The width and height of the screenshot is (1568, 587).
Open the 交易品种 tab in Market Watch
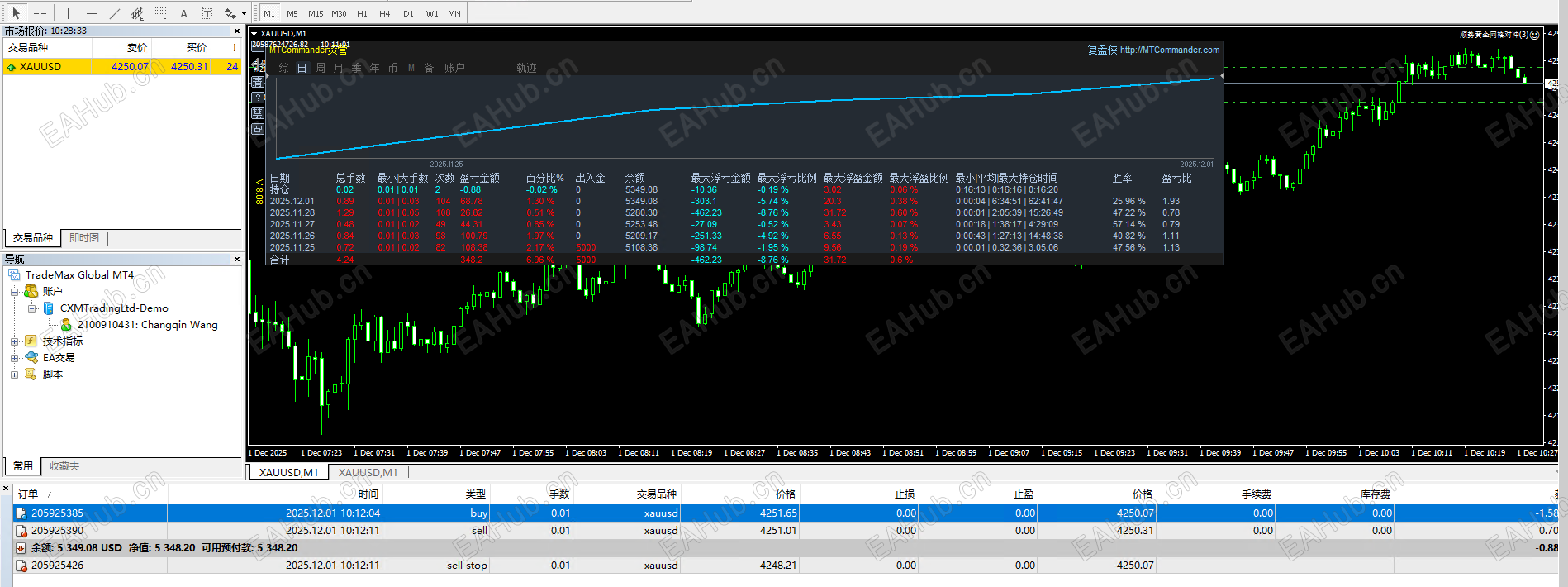33,238
